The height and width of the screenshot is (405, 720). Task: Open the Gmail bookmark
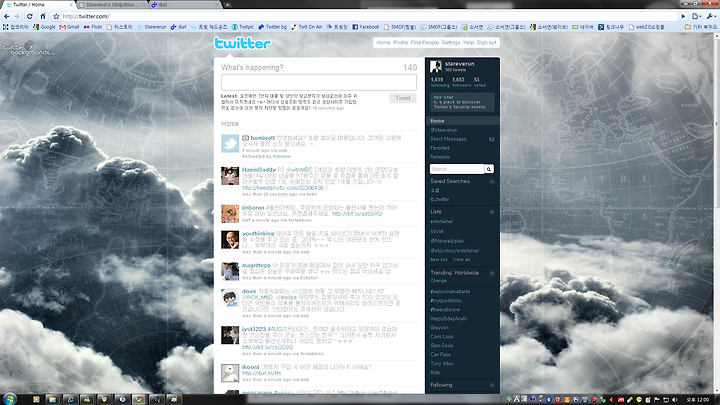(69, 27)
